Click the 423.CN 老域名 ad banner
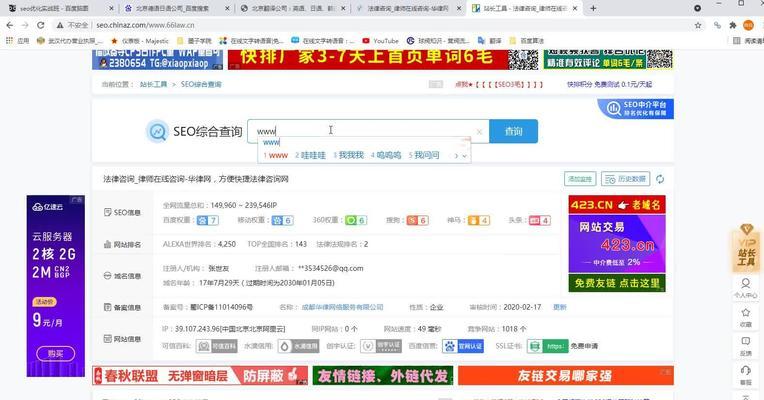The width and height of the screenshot is (764, 400). coord(617,205)
